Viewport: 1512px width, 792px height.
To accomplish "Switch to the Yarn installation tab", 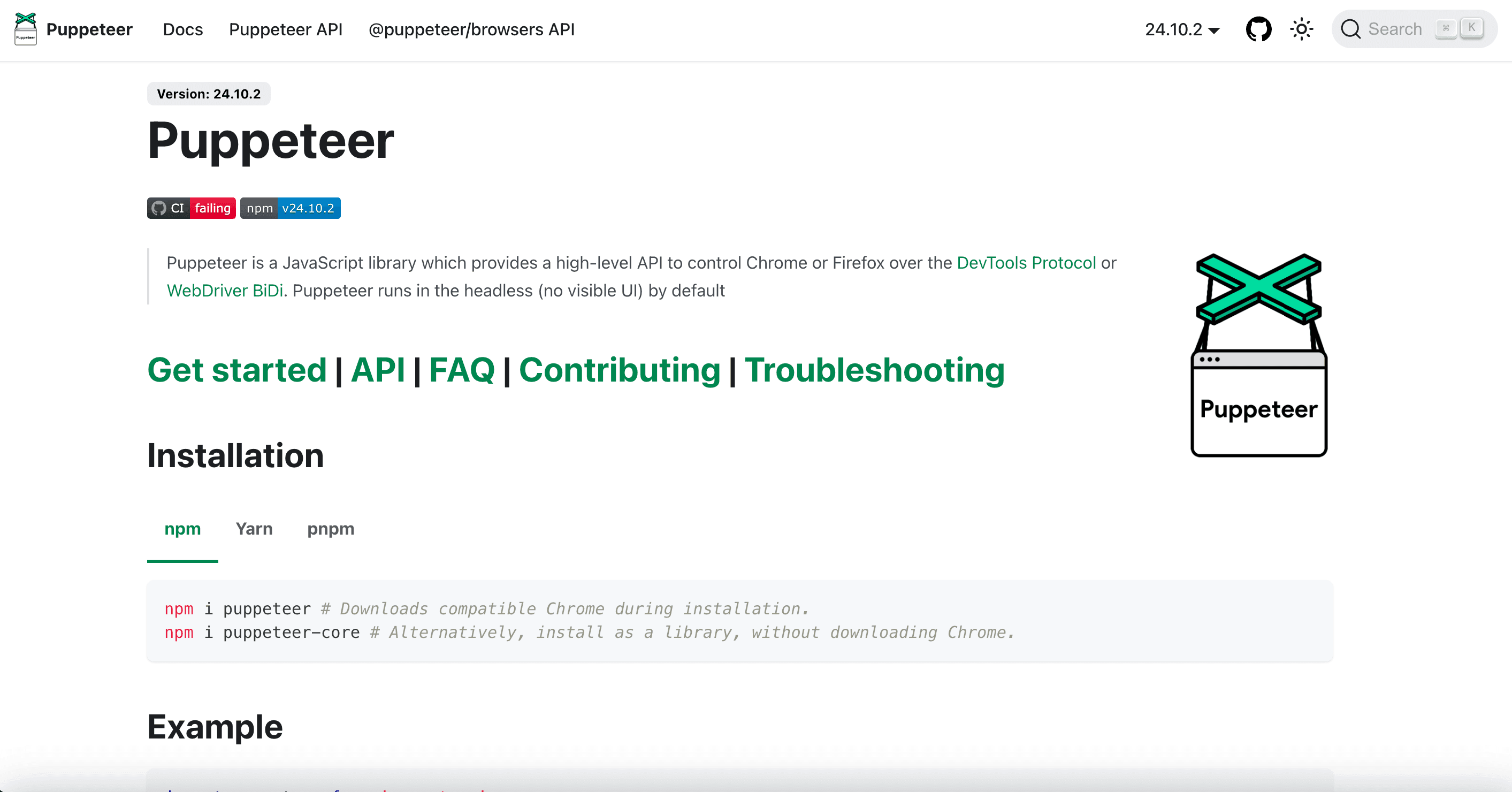I will point(254,530).
